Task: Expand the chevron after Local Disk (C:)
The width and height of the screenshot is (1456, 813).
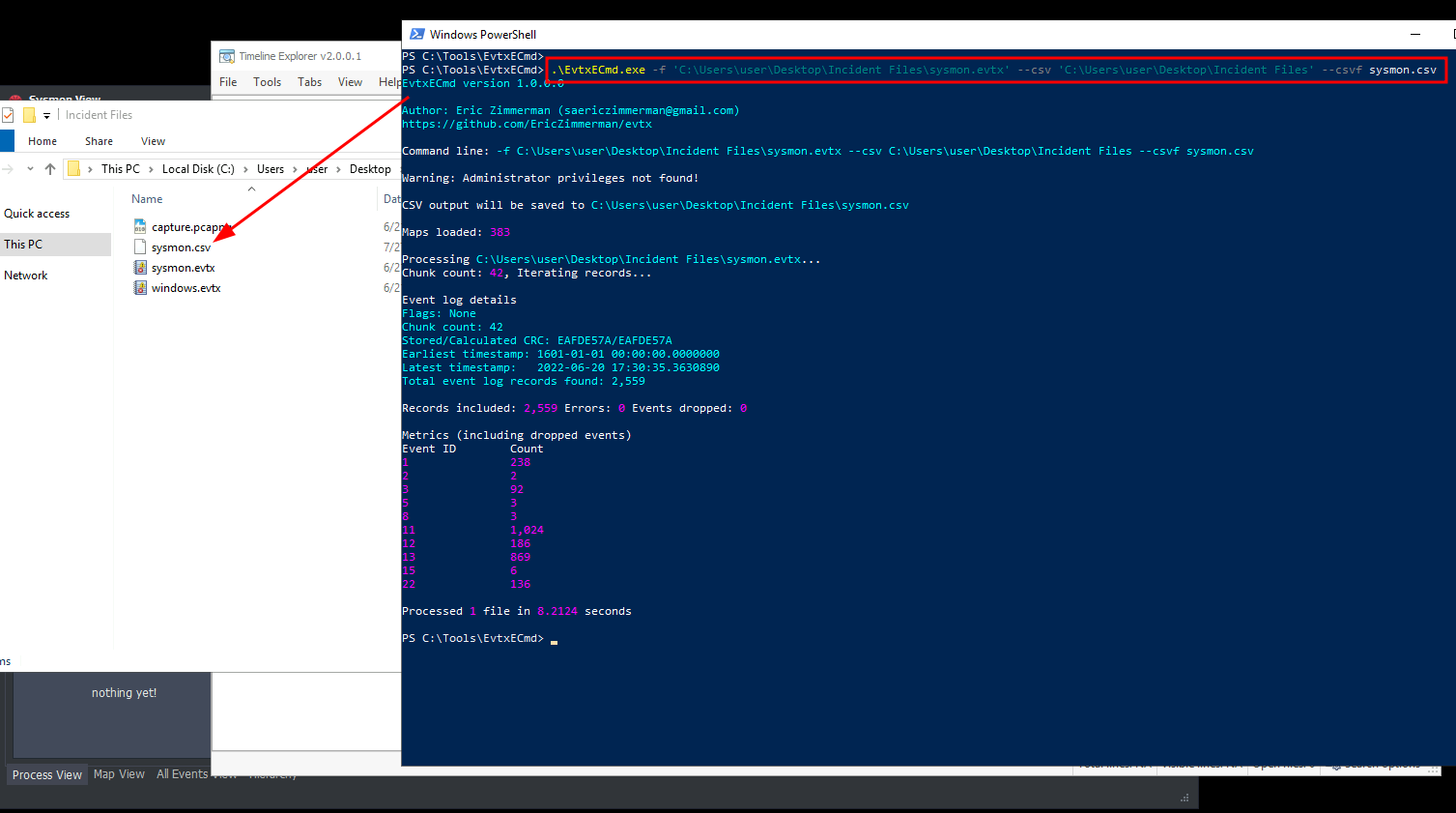Action: point(245,169)
